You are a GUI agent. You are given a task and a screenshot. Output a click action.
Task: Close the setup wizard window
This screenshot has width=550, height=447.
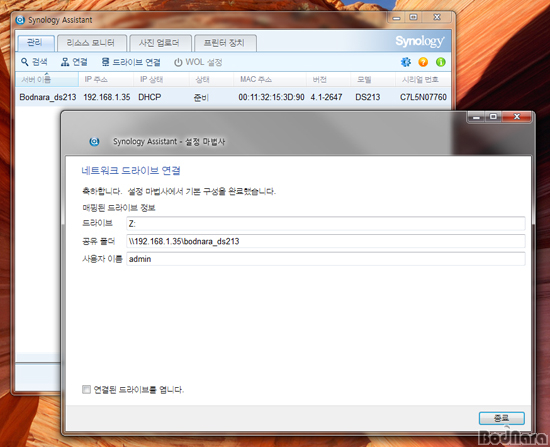[x=517, y=117]
